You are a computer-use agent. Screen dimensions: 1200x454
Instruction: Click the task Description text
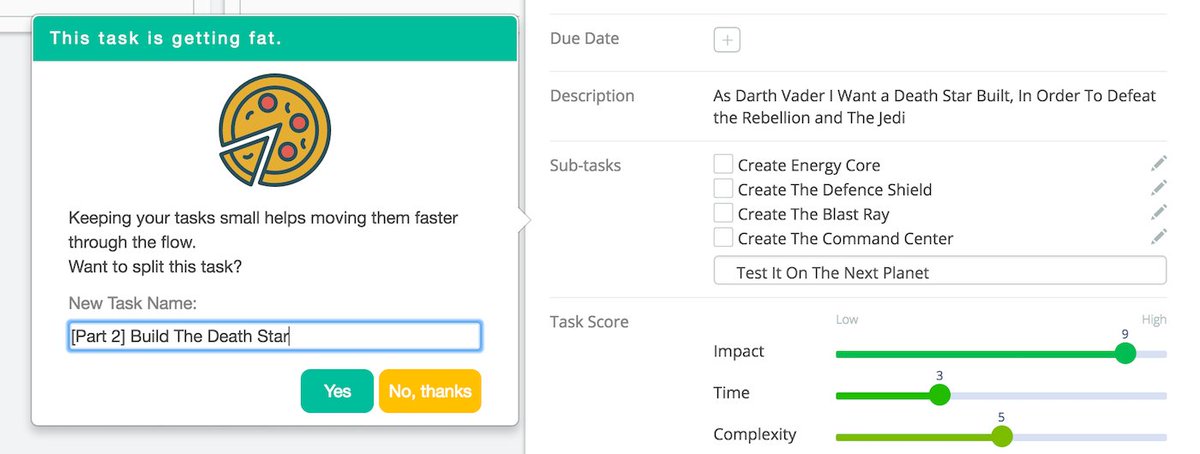(x=935, y=106)
